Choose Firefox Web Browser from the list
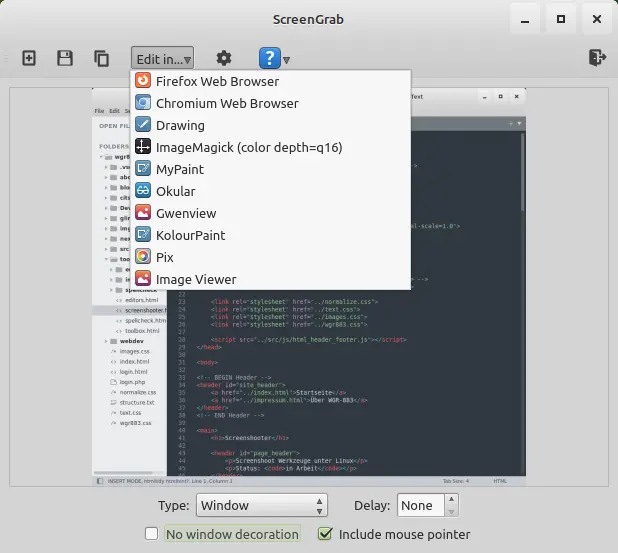 coord(270,81)
